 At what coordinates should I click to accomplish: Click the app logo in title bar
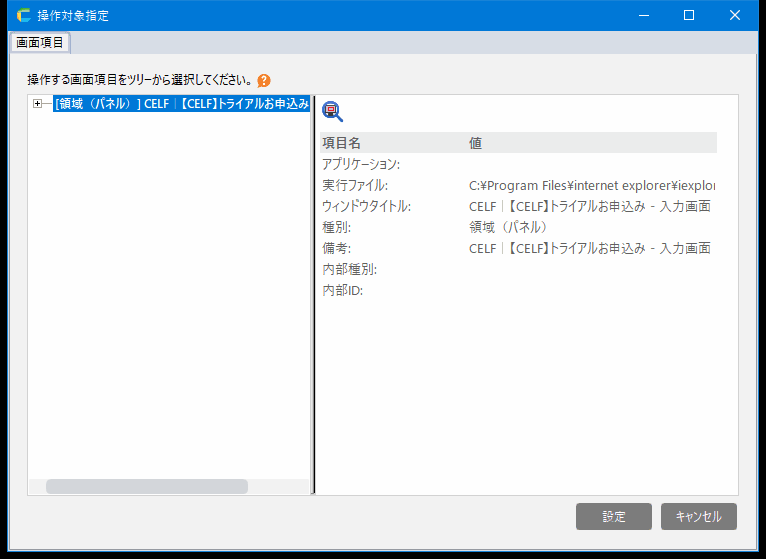coord(23,15)
